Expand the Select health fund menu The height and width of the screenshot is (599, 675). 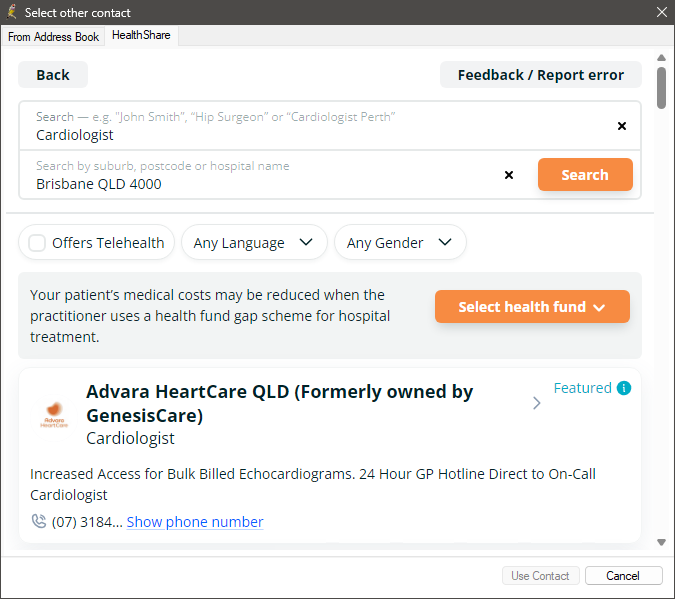click(532, 307)
